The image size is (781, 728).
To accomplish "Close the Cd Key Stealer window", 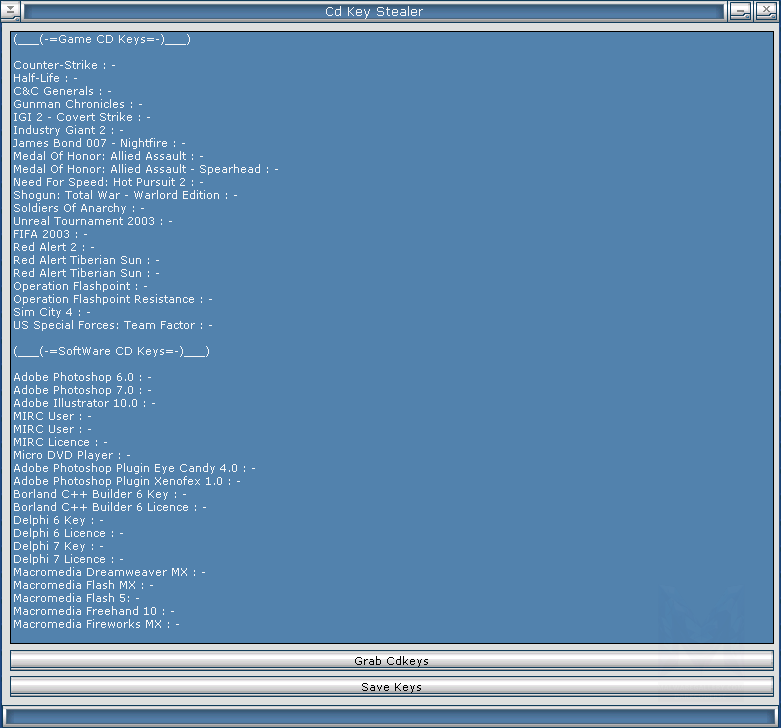I will tap(765, 12).
